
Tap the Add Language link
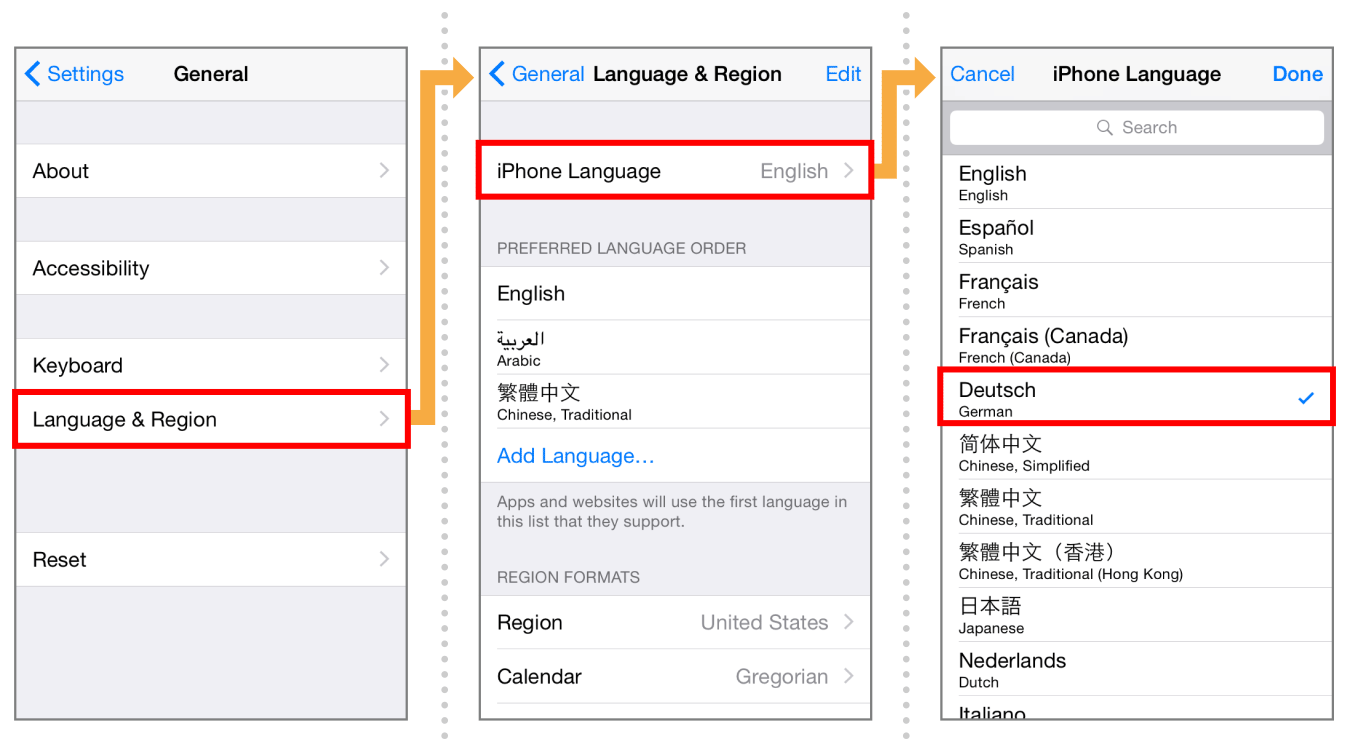click(x=575, y=455)
